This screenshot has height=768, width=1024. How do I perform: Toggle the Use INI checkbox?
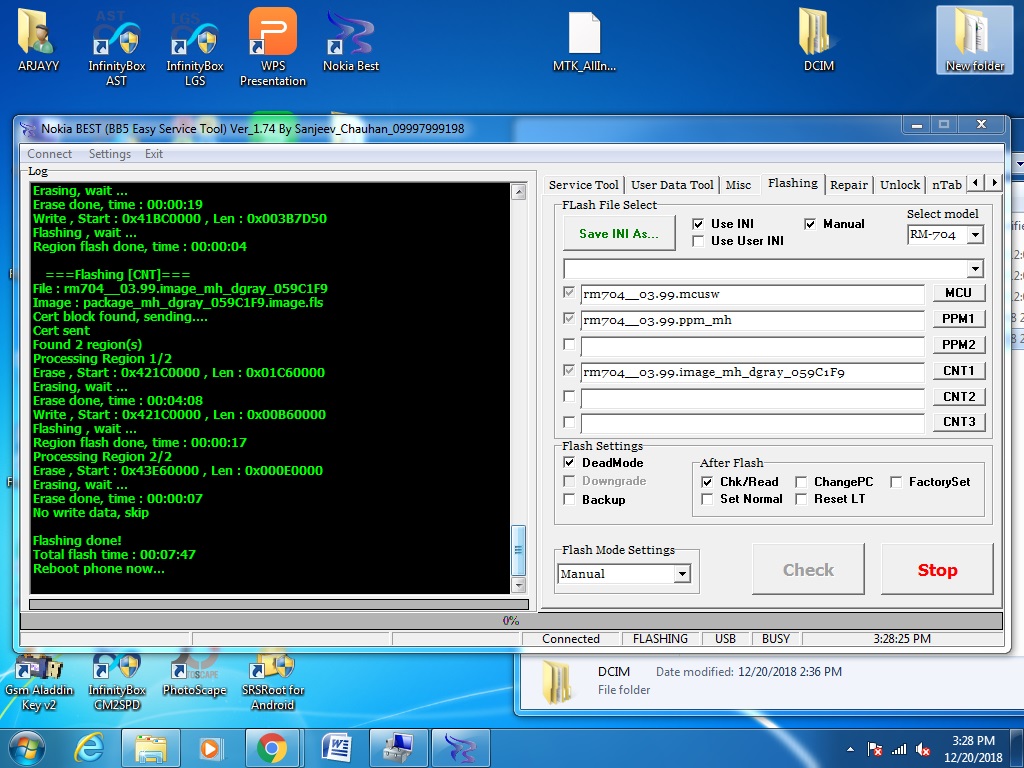pyautogui.click(x=698, y=224)
